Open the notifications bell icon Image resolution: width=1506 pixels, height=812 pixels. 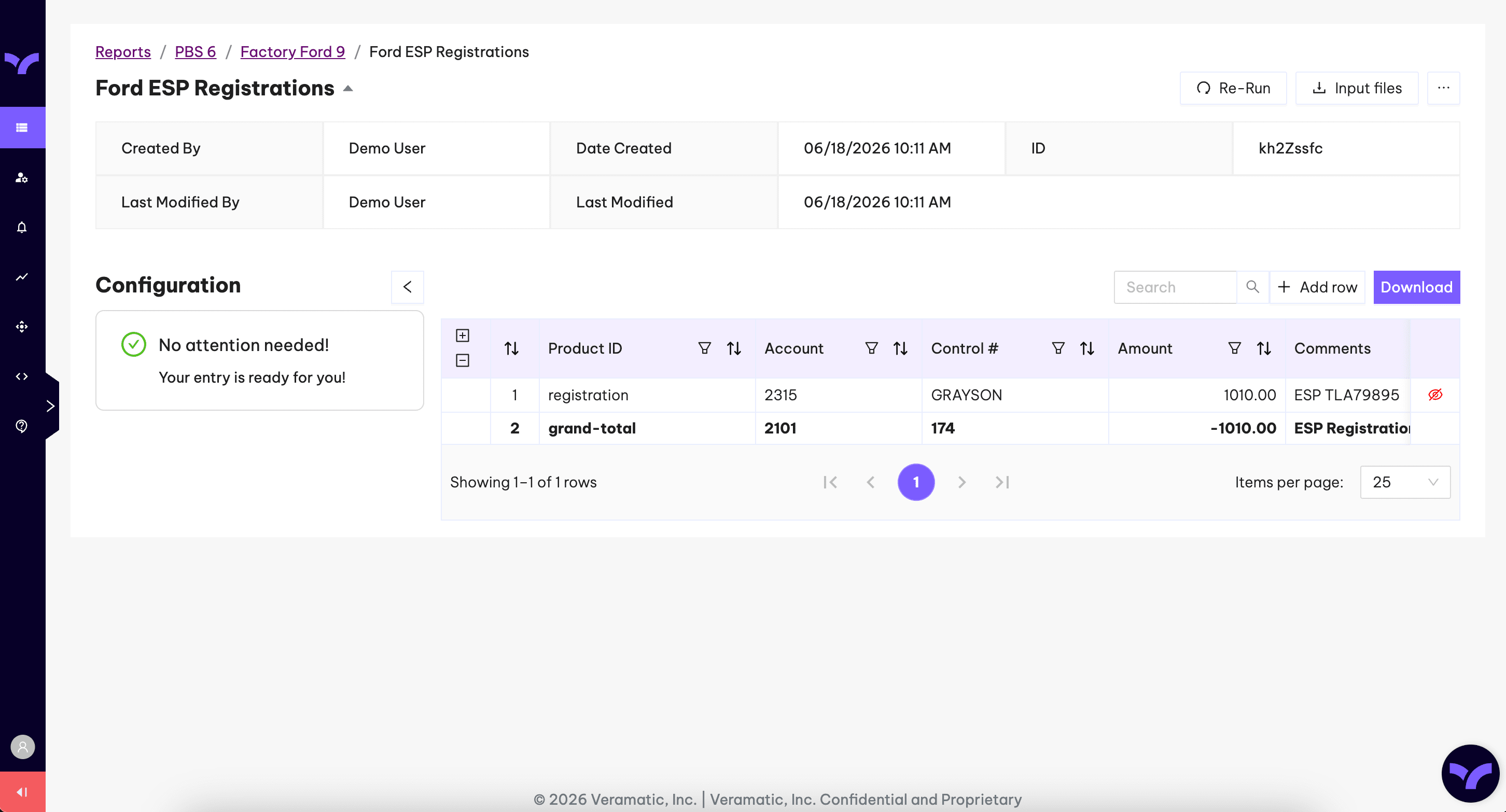pyautogui.click(x=22, y=228)
